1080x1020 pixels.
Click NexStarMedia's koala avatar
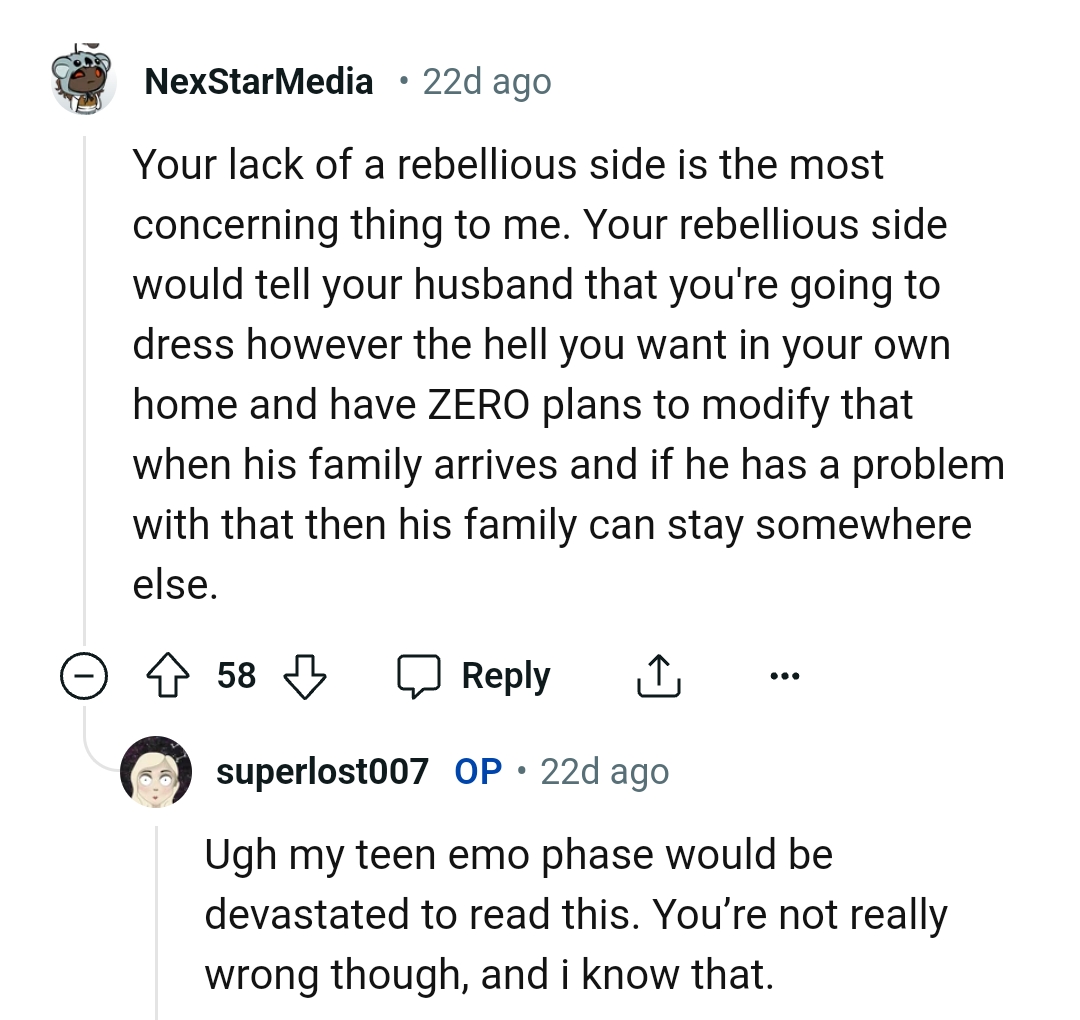pyautogui.click(x=85, y=80)
